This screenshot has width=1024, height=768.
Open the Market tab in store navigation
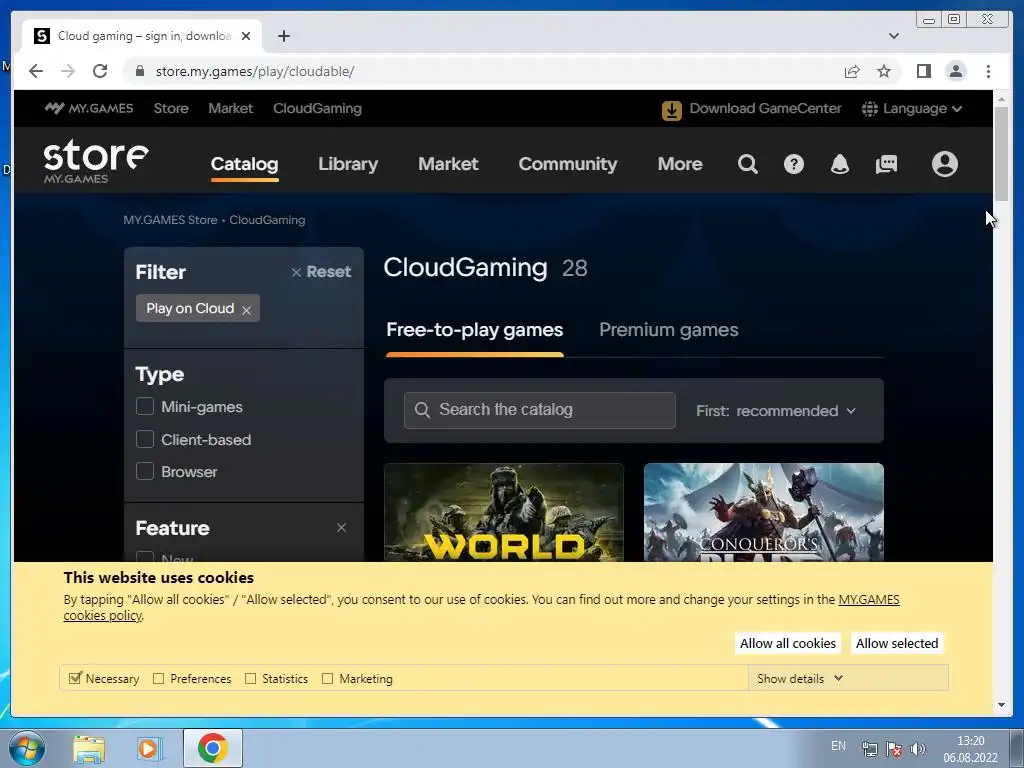[448, 164]
